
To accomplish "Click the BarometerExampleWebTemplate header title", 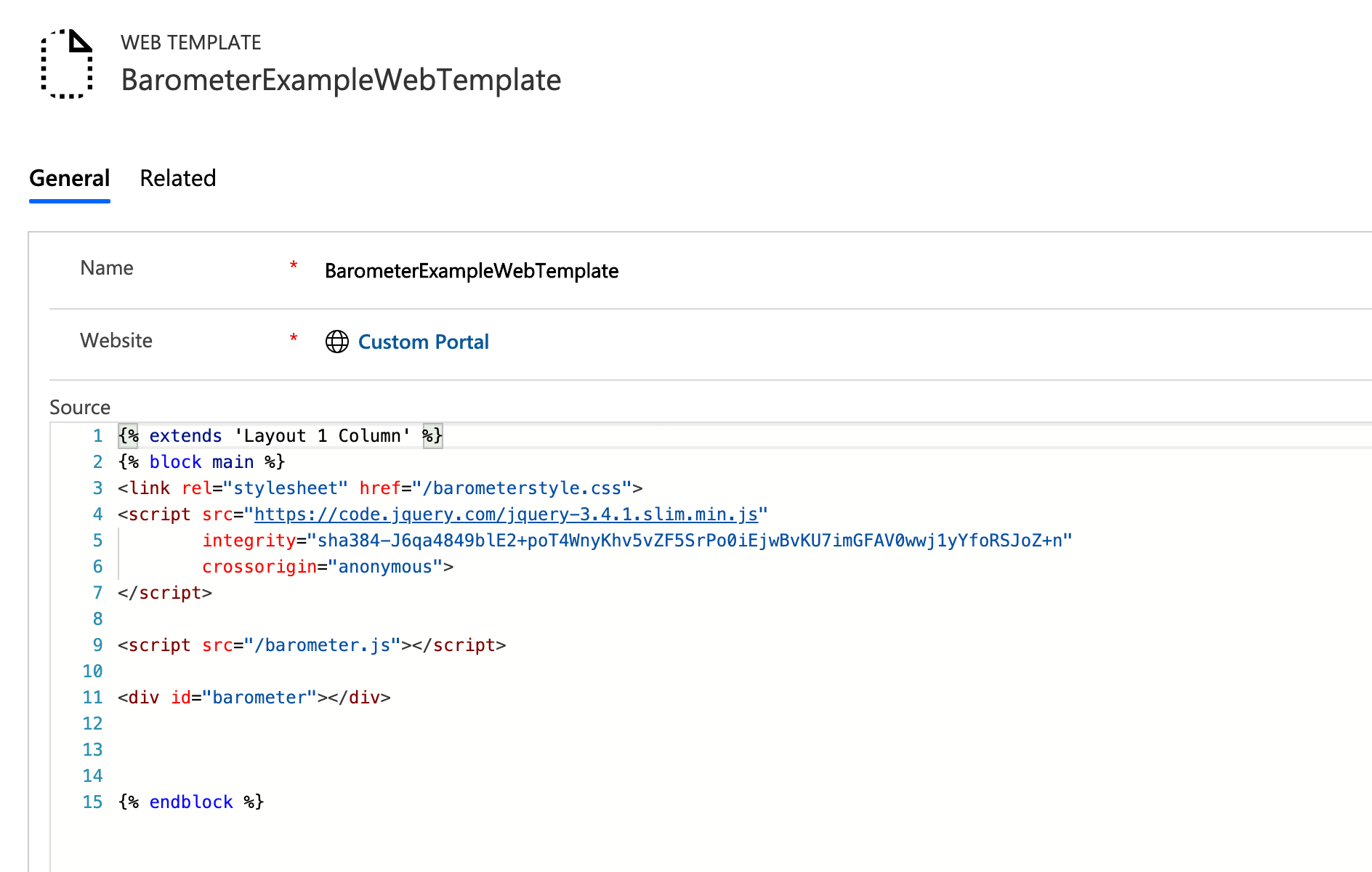I will (341, 80).
